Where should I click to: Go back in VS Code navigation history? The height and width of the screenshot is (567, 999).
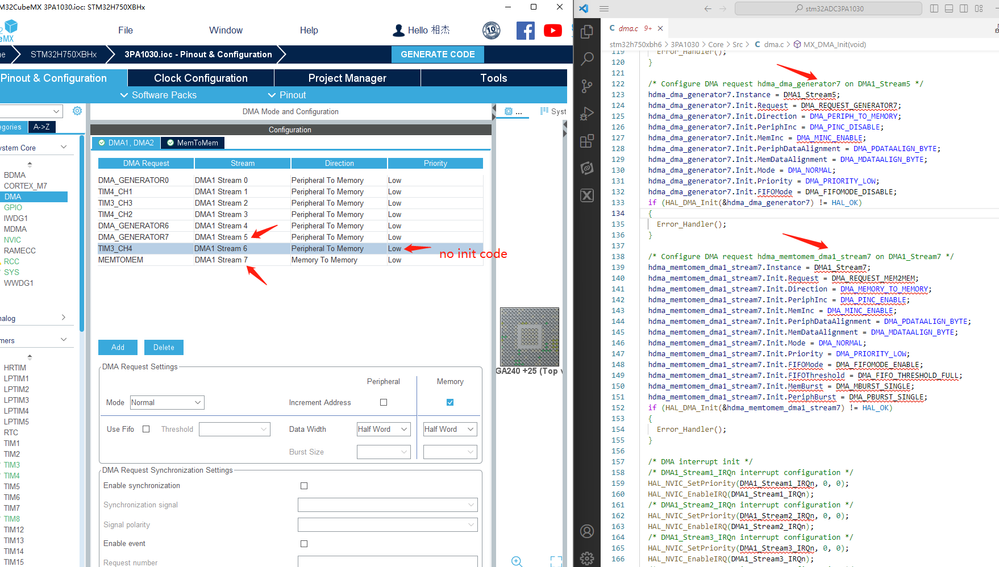(x=708, y=8)
